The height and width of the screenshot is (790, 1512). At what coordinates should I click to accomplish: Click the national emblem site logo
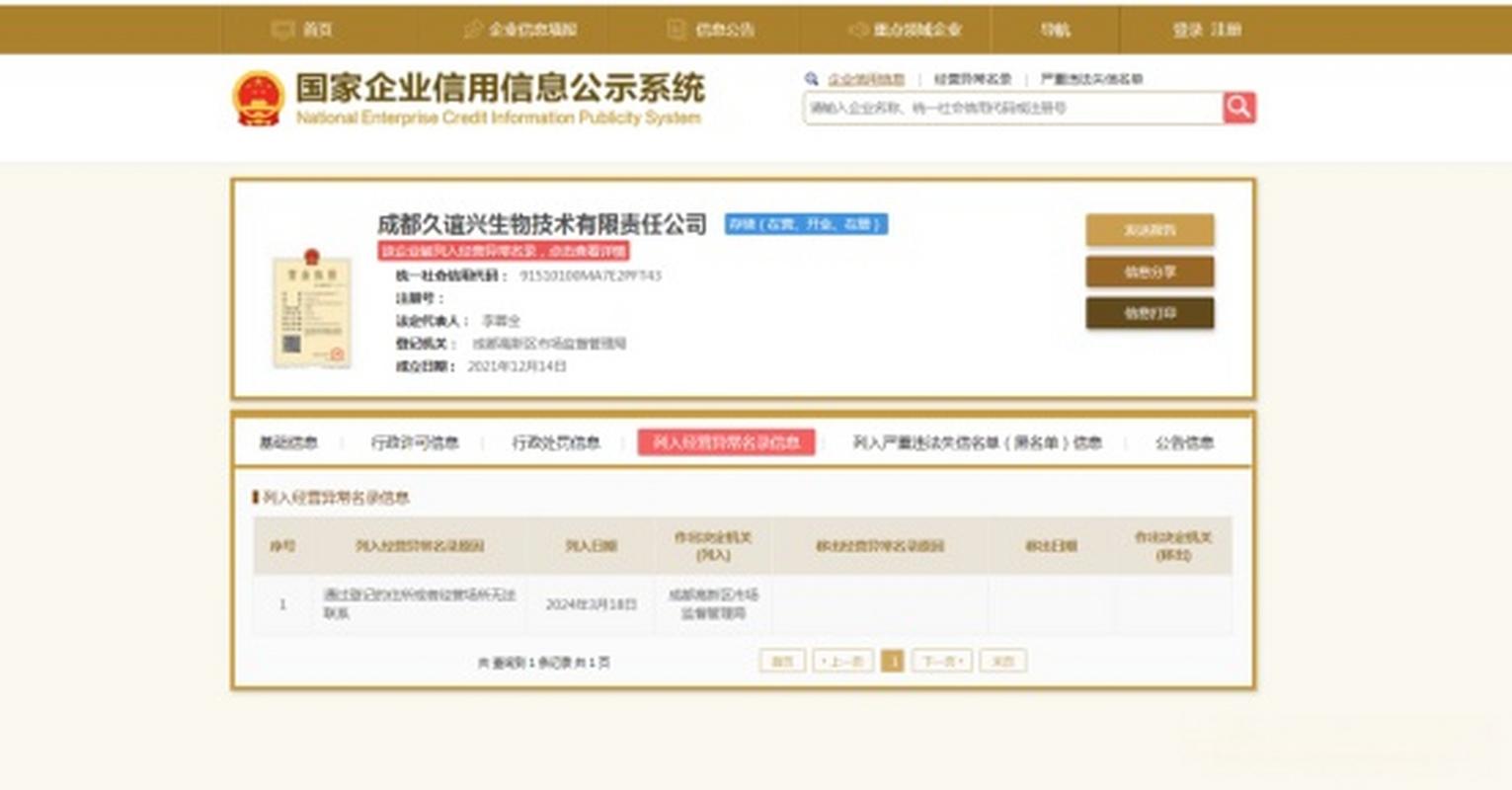(x=259, y=96)
